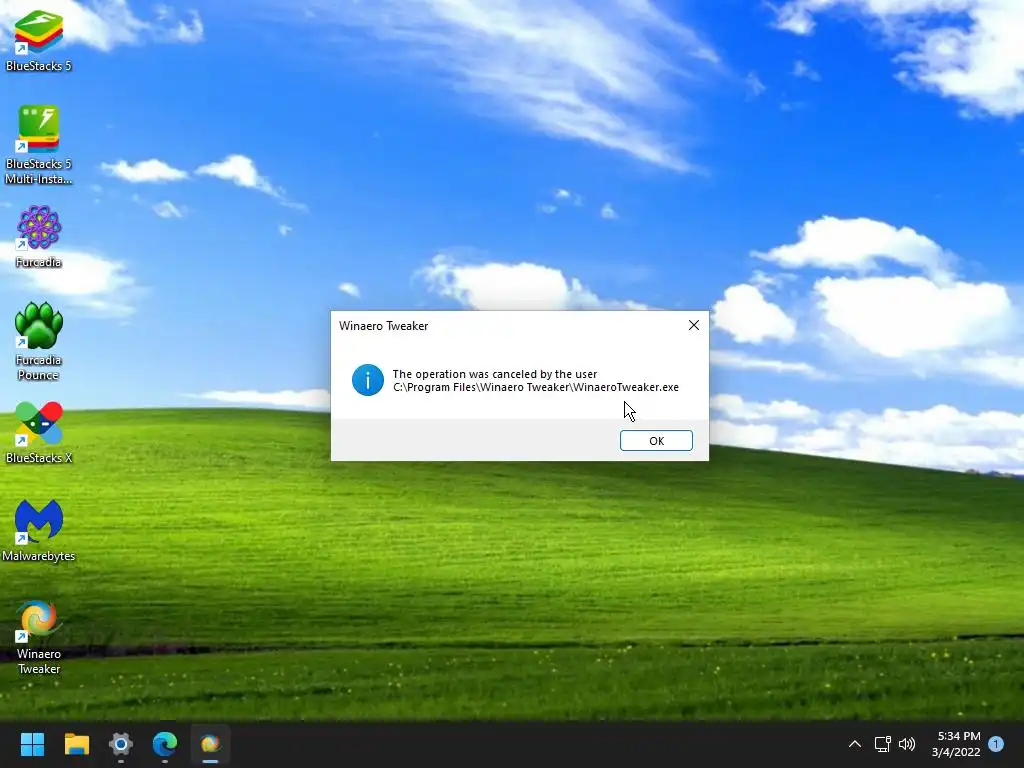Click the message "The operation was canceled by the user"
This screenshot has height=768, width=1024.
point(494,374)
